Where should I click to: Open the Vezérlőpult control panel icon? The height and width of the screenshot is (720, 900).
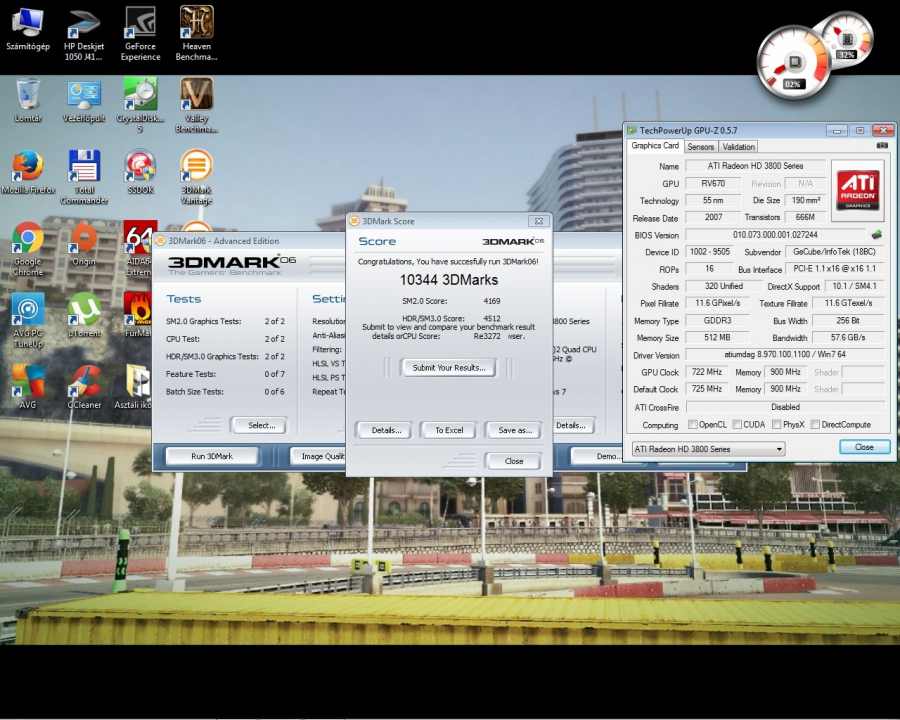pos(84,101)
